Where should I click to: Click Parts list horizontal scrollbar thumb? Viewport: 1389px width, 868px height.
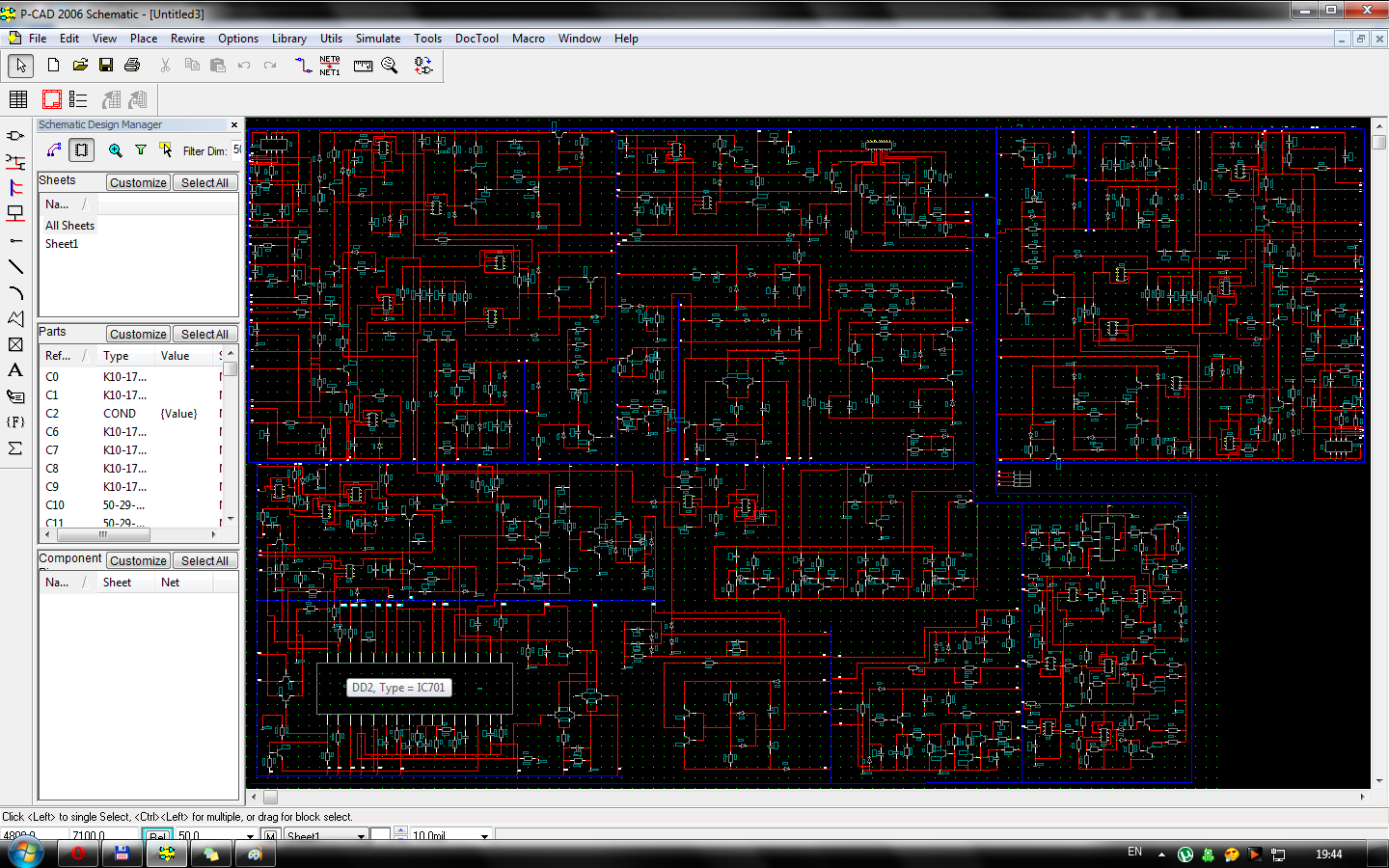coord(102,534)
